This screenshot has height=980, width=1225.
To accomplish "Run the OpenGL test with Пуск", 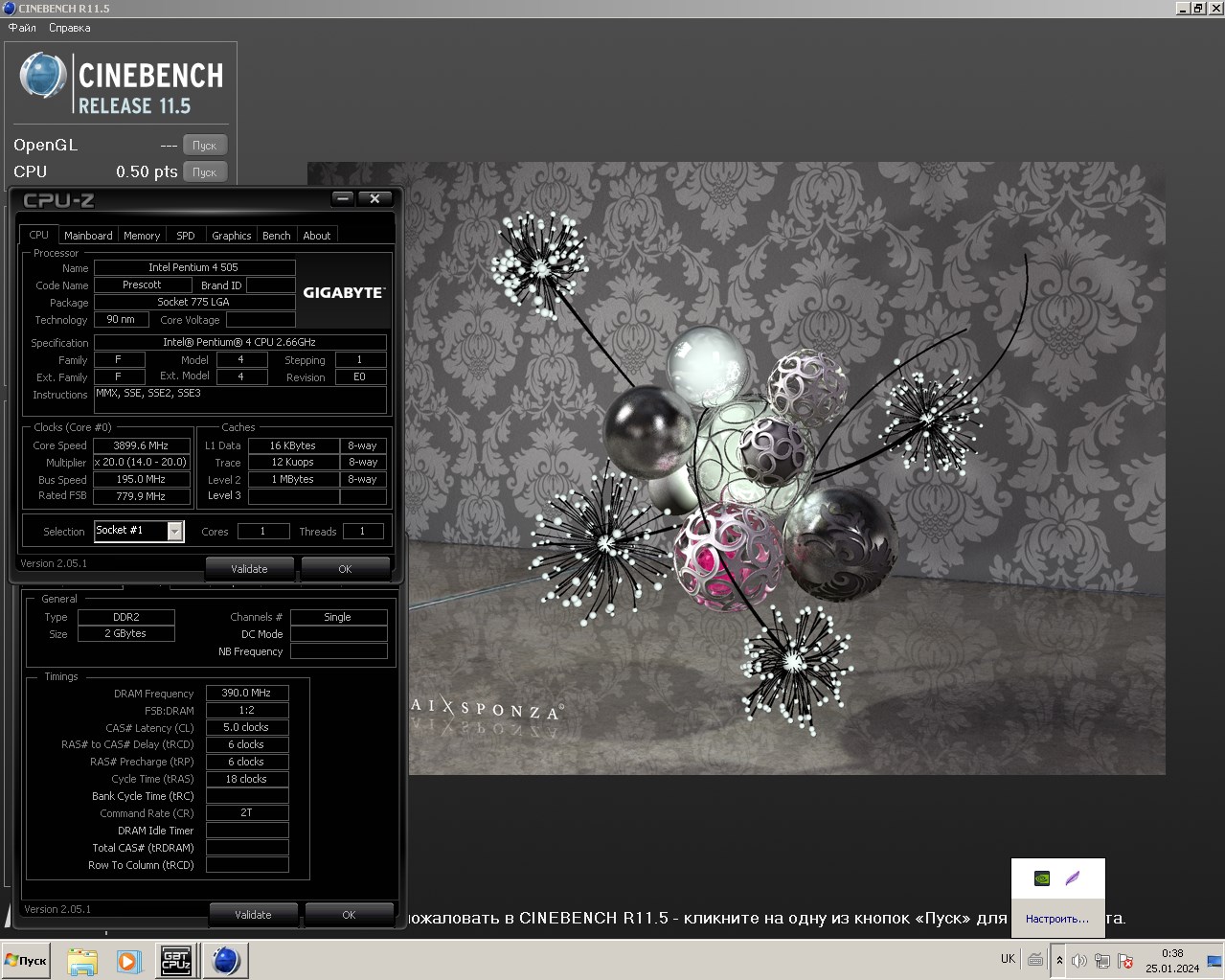I will tap(205, 146).
